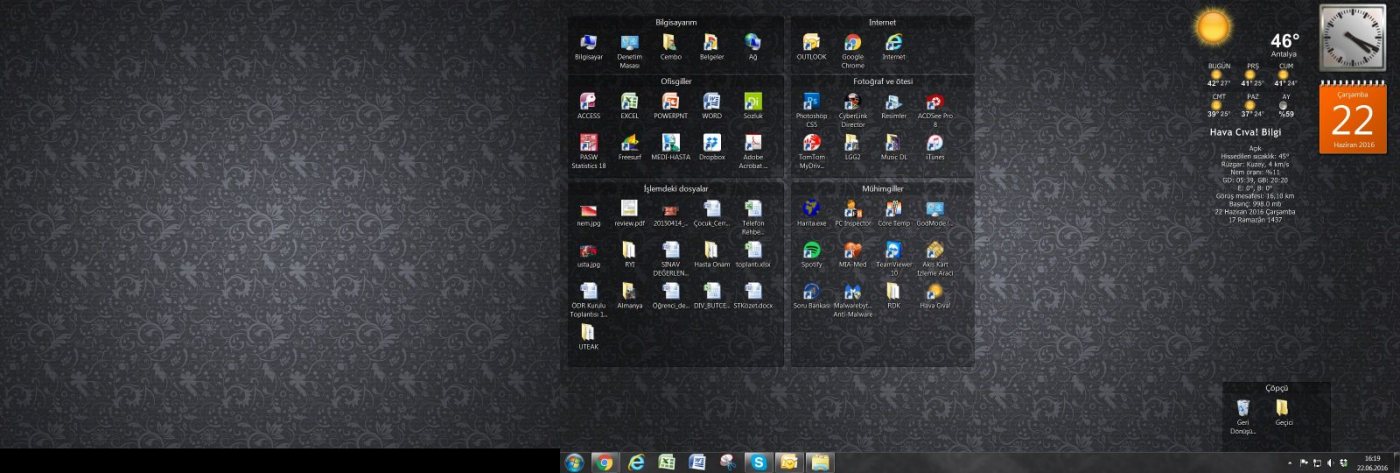Click the Skype icon in the taskbar
The image size is (1400, 473).
759,462
